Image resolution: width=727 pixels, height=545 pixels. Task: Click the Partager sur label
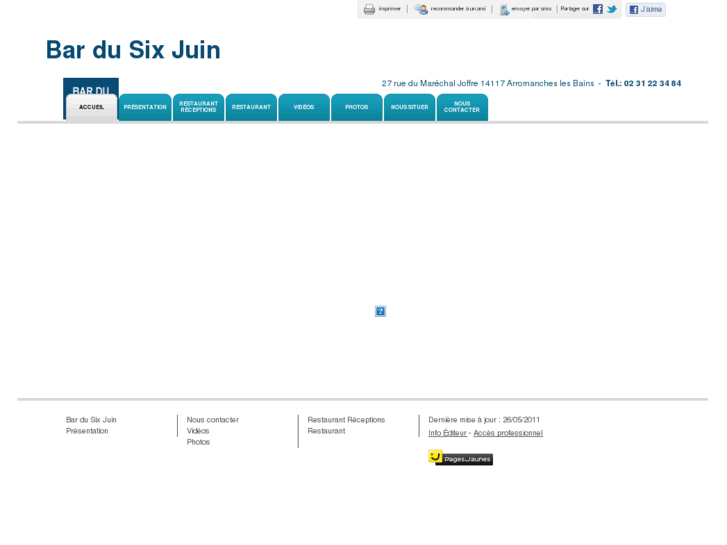pyautogui.click(x=574, y=9)
